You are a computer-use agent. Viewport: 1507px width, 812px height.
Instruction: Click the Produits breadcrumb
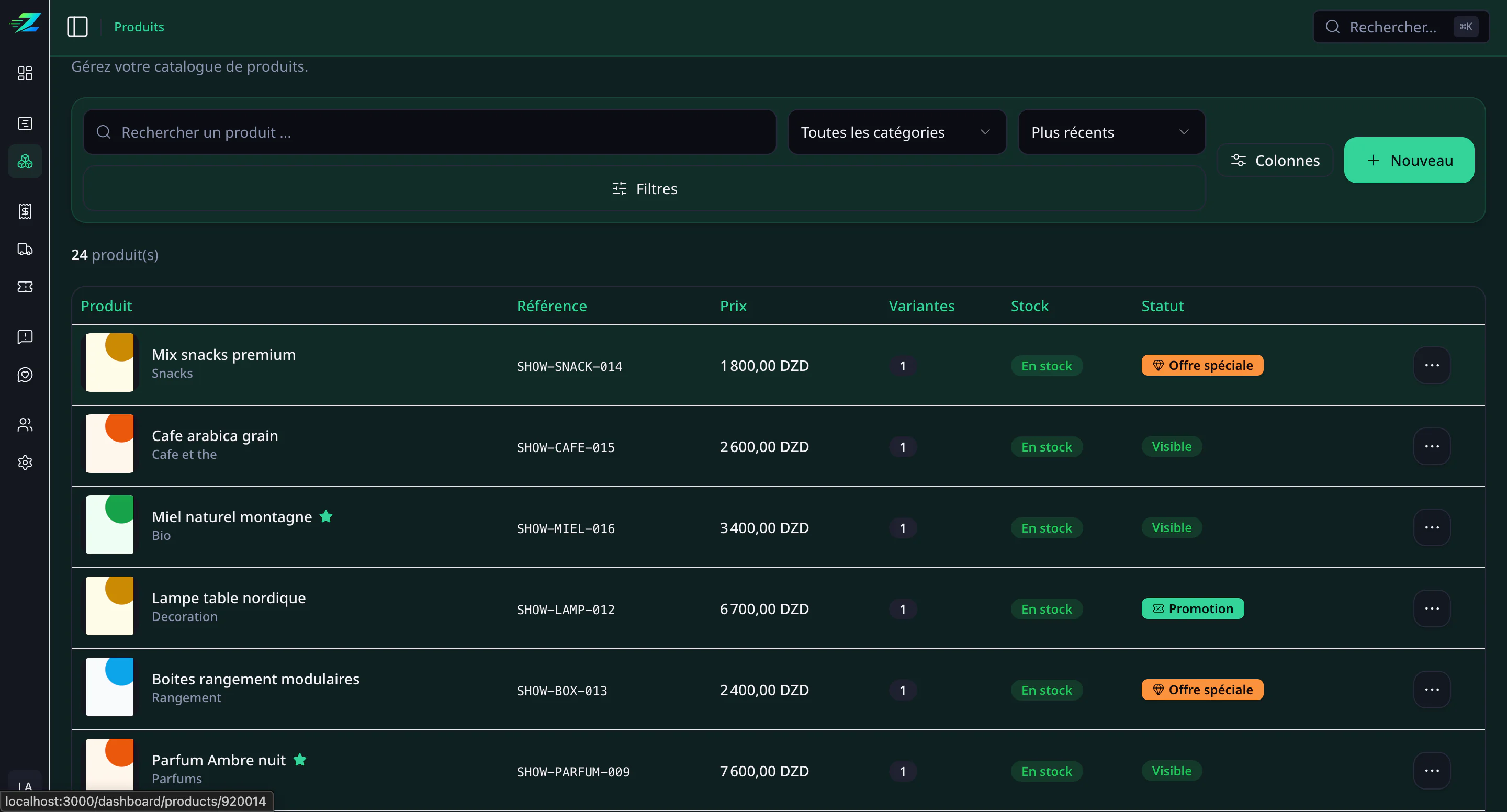tap(139, 27)
